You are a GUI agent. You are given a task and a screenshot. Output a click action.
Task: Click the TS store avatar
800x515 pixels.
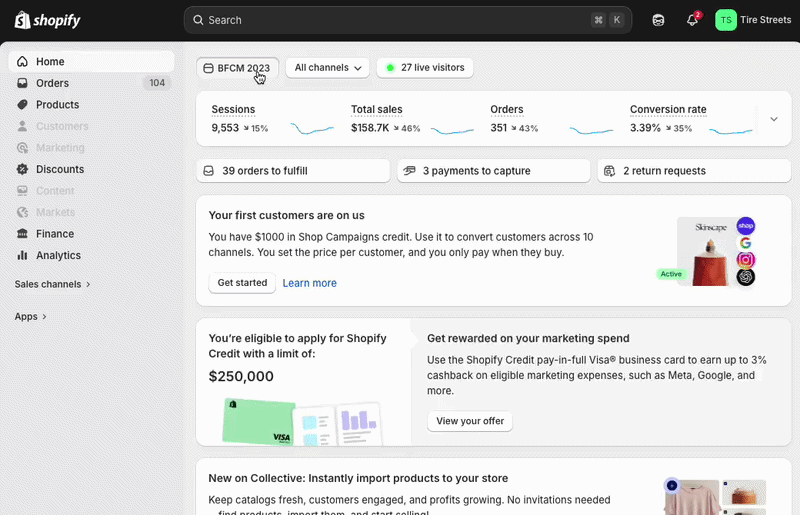click(726, 20)
